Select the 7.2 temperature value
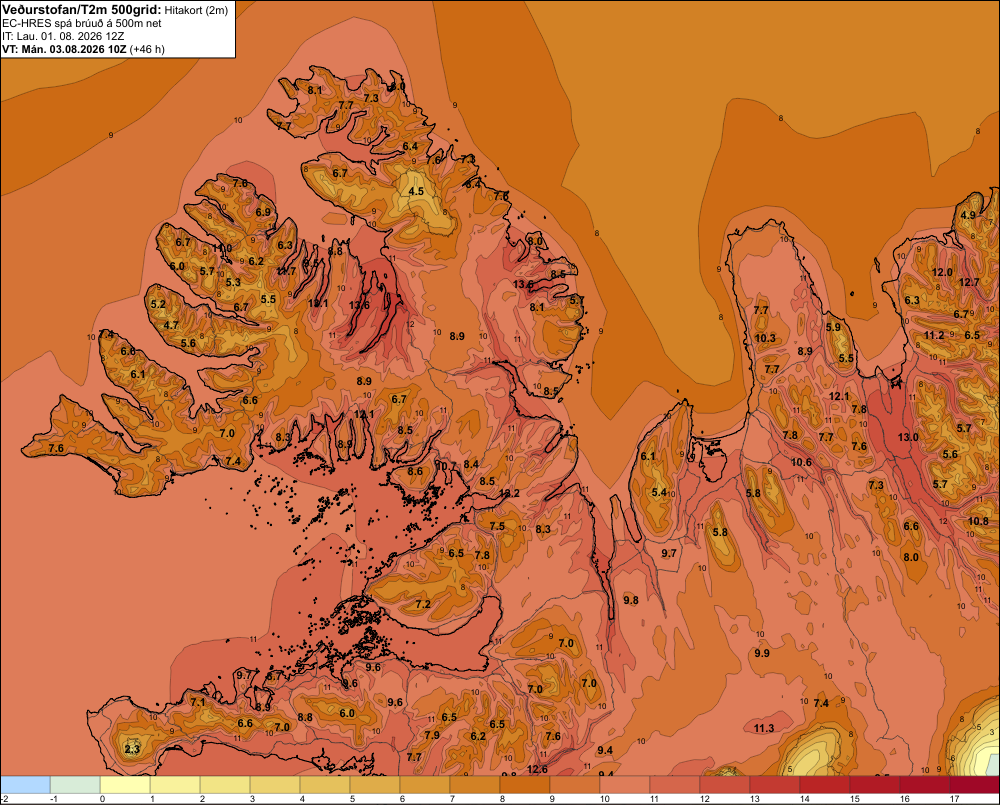The height and width of the screenshot is (805, 1000). click(x=423, y=604)
